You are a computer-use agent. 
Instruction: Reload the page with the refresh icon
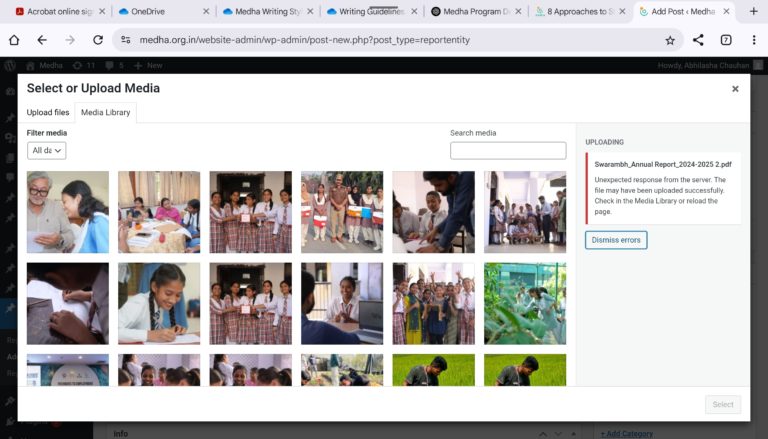(97, 40)
